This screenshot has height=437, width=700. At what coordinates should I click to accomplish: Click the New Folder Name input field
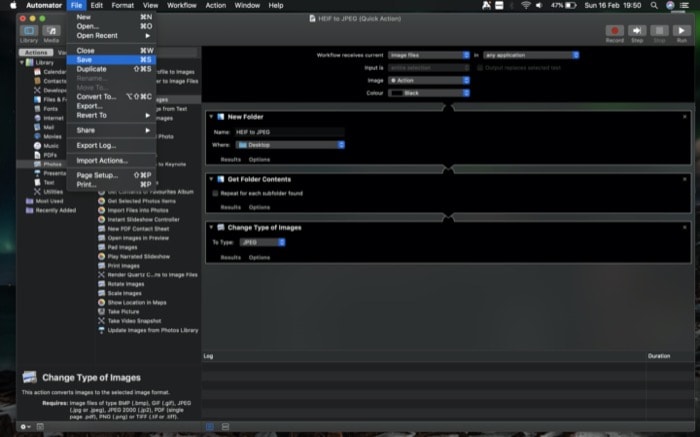click(290, 132)
